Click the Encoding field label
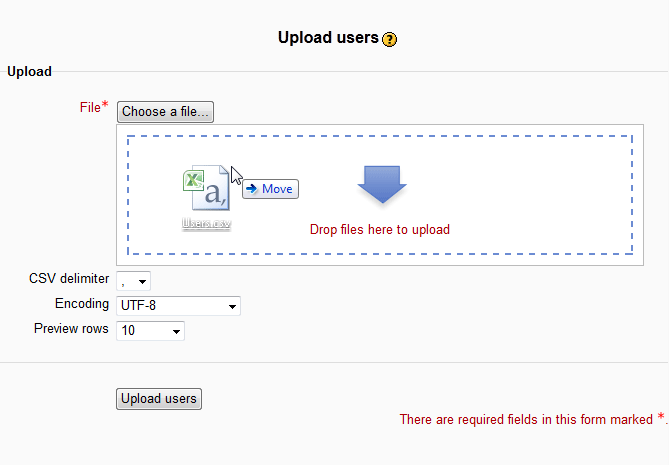Viewport: 669px width, 465px height. point(82,304)
